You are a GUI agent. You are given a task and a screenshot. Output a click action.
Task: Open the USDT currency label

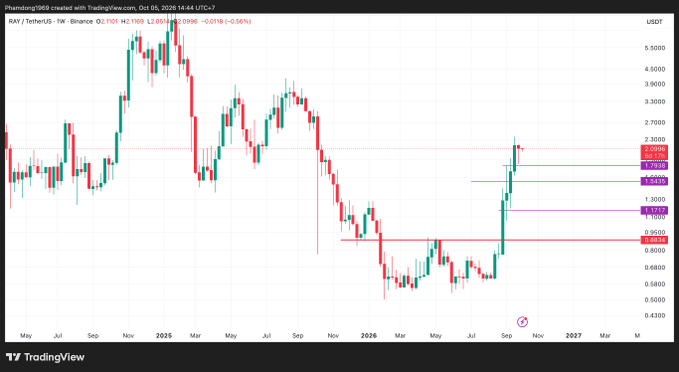pos(654,22)
